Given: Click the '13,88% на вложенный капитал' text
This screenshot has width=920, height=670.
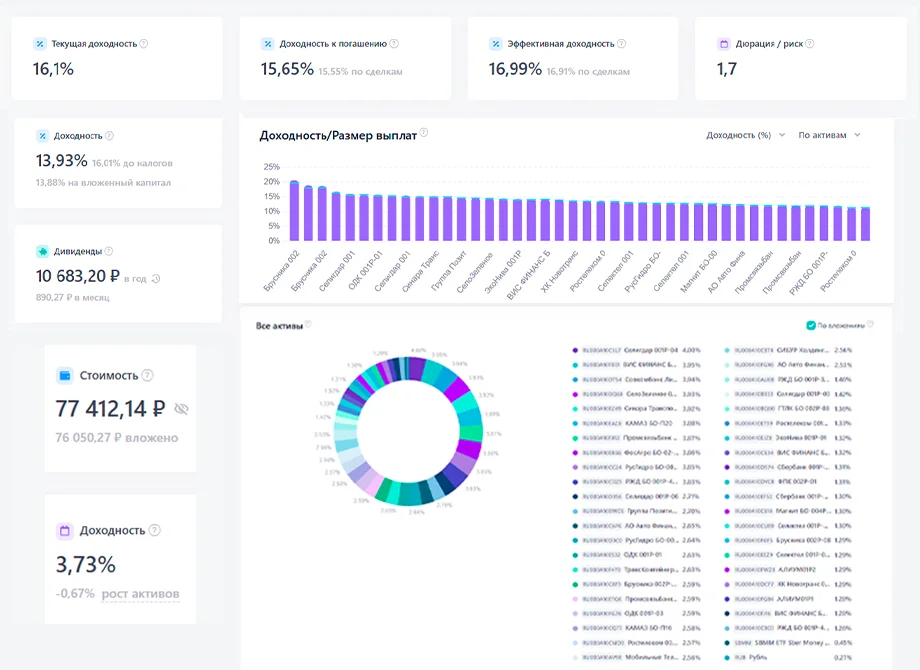Looking at the screenshot, I should (103, 182).
